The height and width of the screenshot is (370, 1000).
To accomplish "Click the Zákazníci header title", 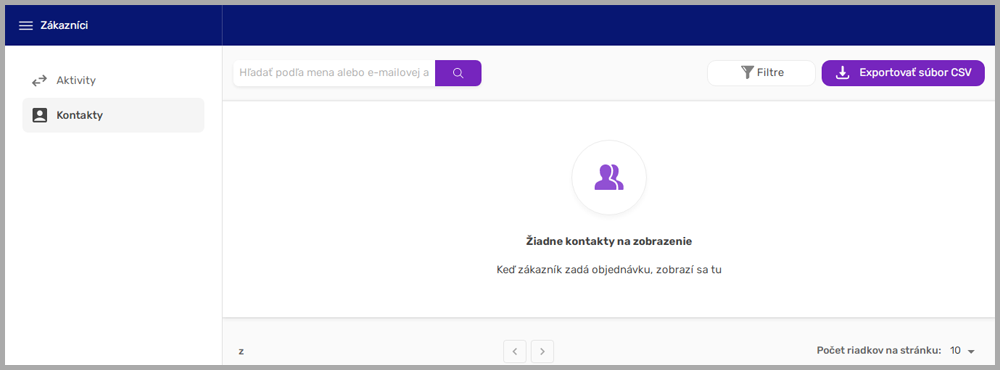I will pos(64,26).
